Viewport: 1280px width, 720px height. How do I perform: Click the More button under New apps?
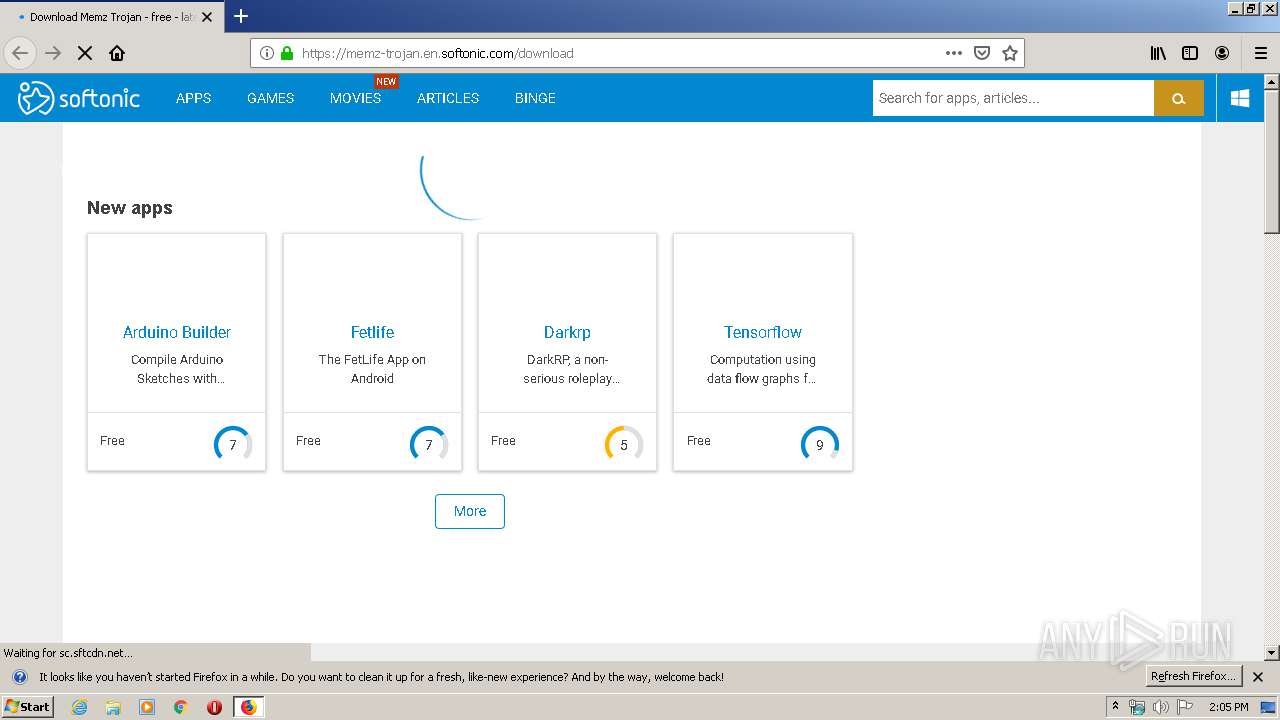(470, 511)
